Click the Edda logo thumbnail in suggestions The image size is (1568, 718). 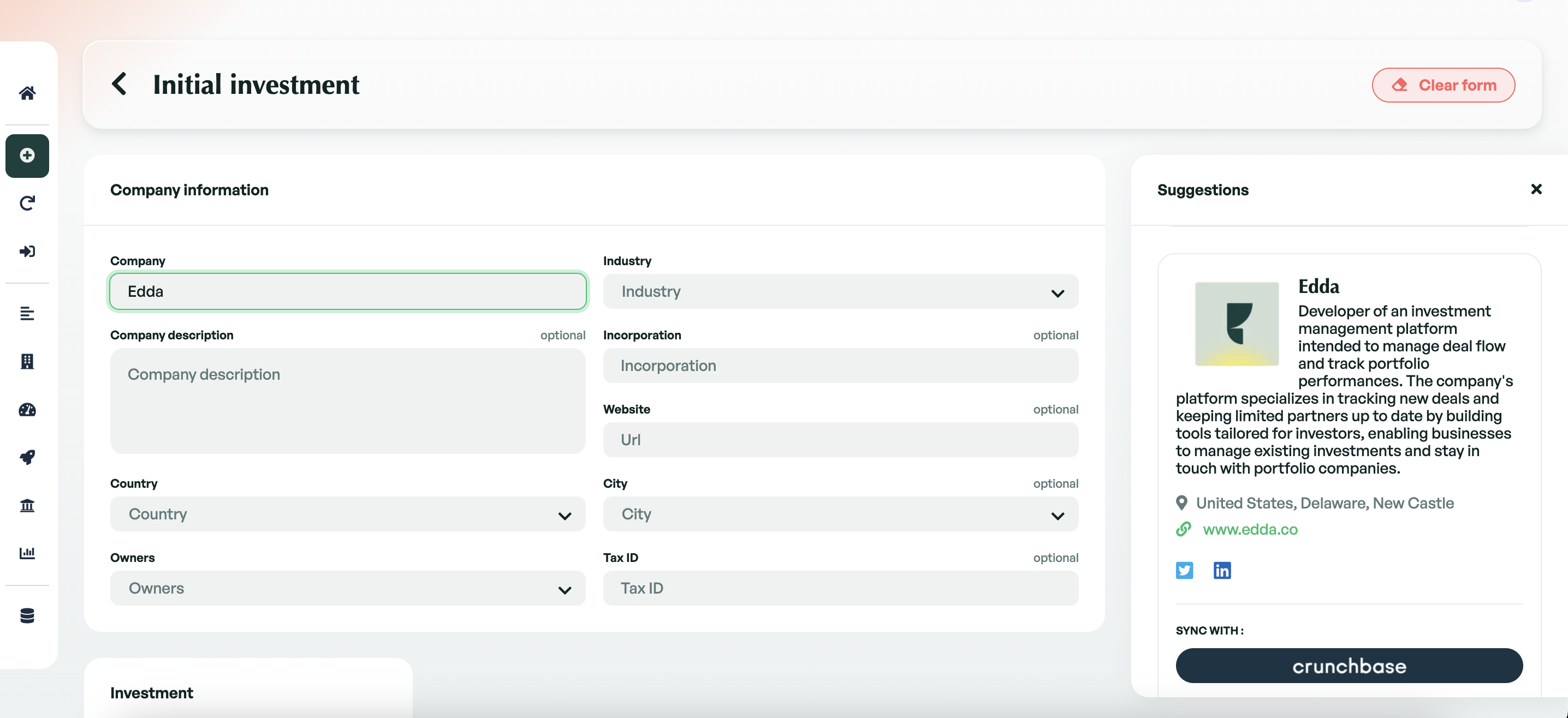(x=1236, y=324)
